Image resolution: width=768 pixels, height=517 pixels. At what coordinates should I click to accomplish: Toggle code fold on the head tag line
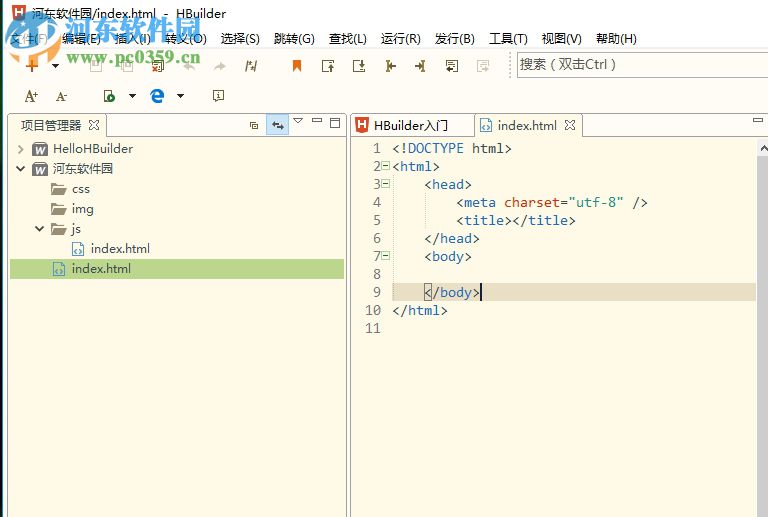tap(385, 184)
